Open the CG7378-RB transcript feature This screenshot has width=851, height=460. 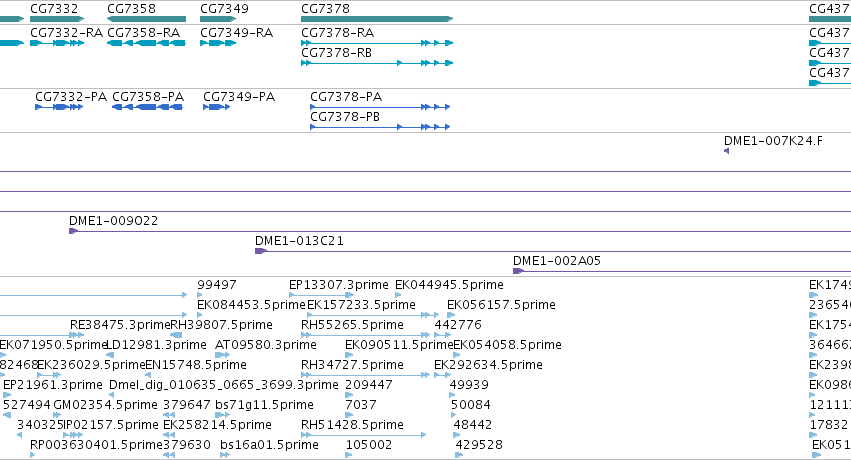[377, 63]
